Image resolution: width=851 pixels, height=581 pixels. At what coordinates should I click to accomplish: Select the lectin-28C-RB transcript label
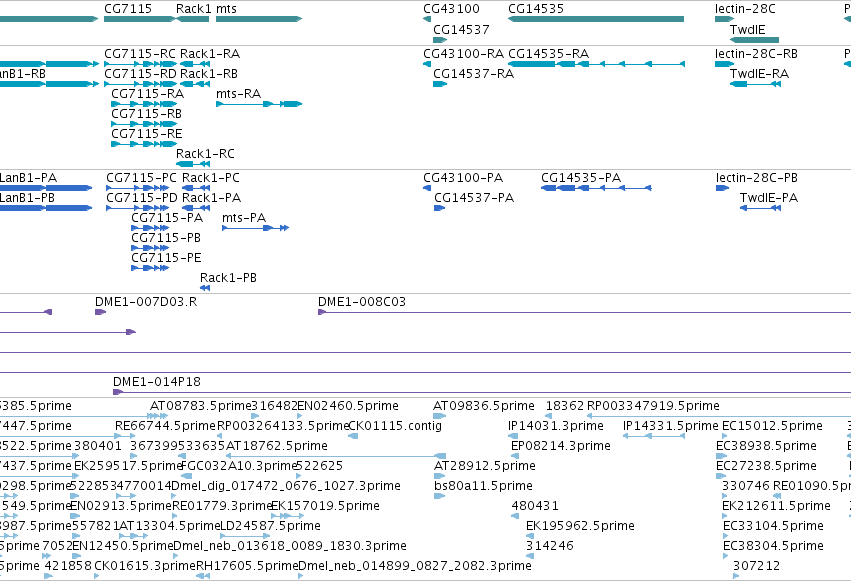pos(757,54)
